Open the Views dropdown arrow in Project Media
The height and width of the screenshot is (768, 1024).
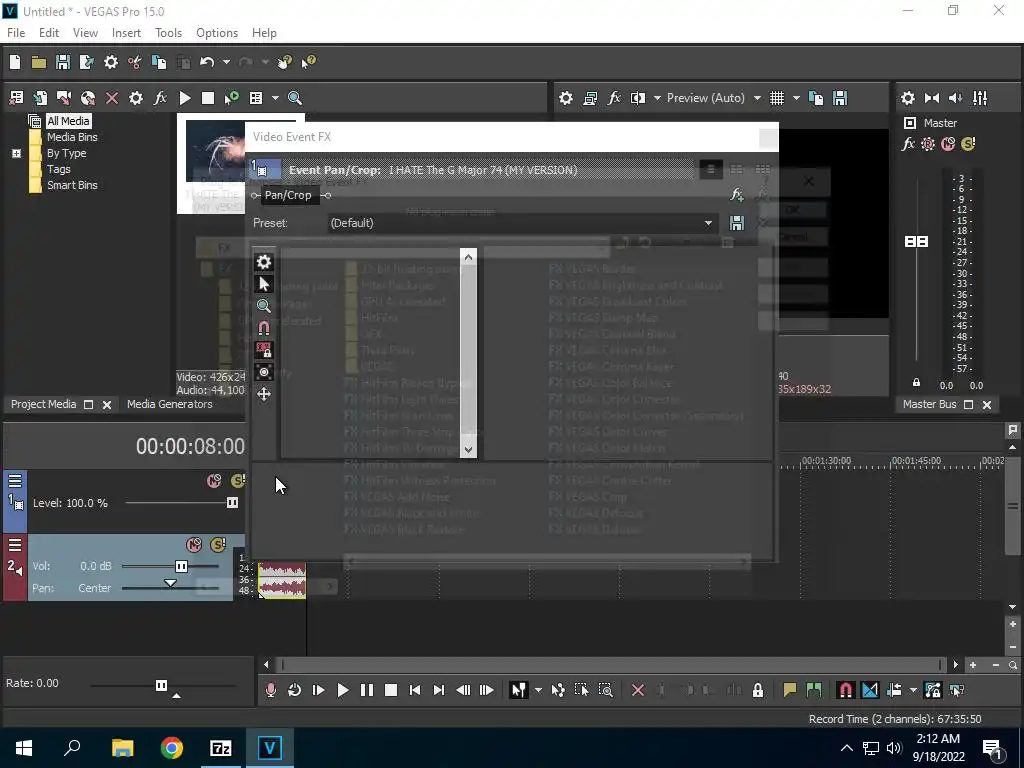(275, 98)
